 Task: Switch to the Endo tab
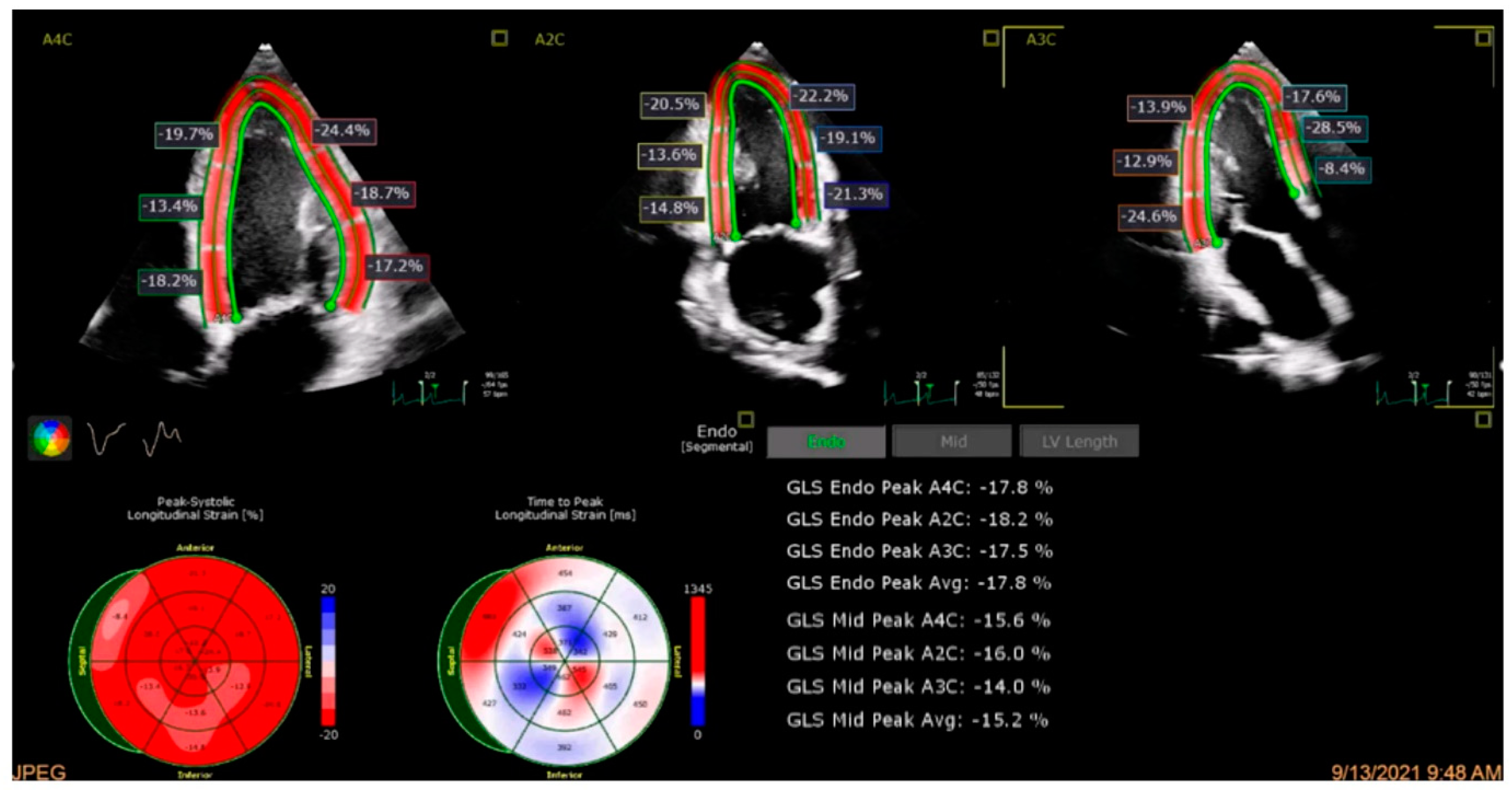(x=826, y=442)
